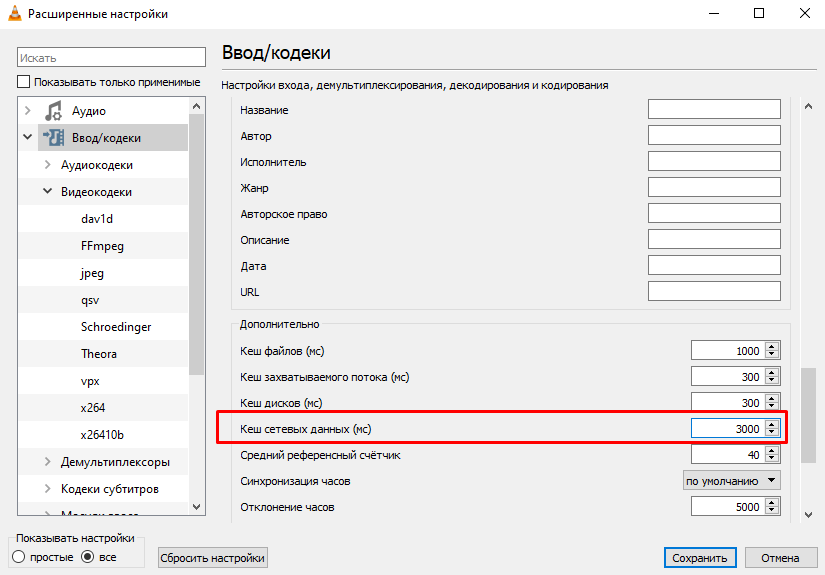Image resolution: width=825 pixels, height=575 pixels.
Task: Click the VLC cone icon in title bar
Action: 13,14
